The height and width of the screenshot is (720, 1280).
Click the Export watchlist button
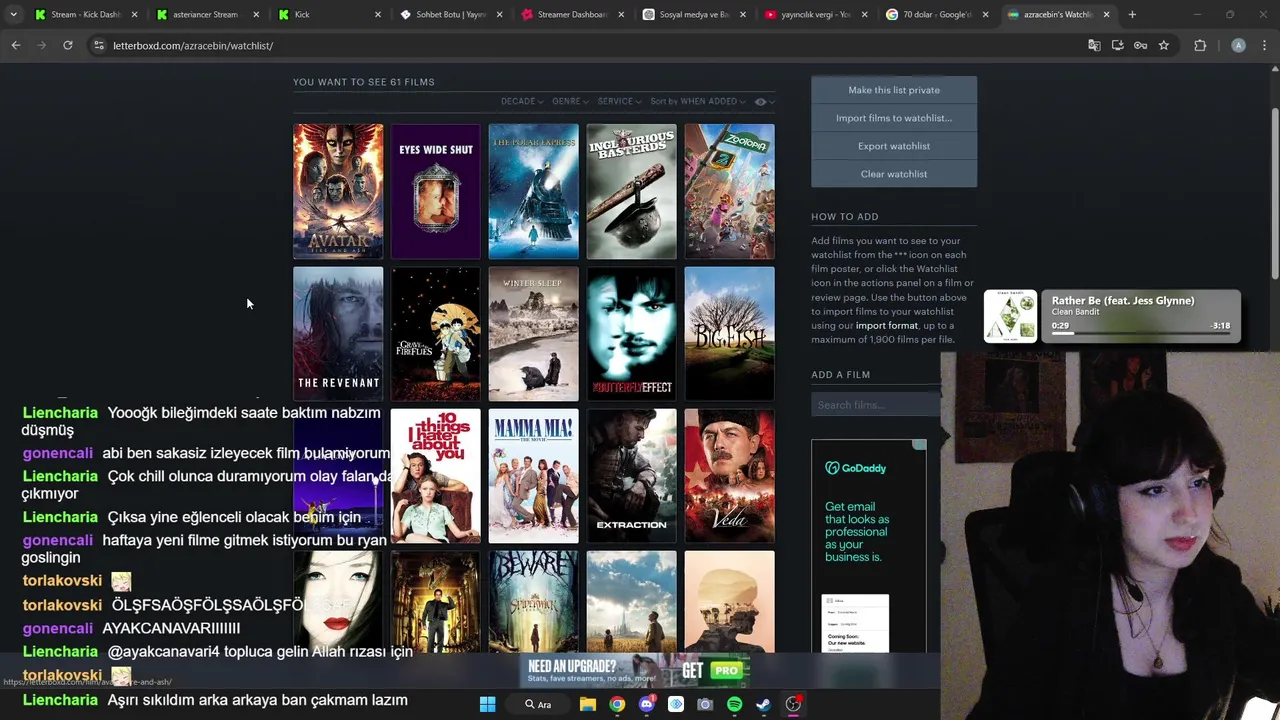tap(894, 146)
